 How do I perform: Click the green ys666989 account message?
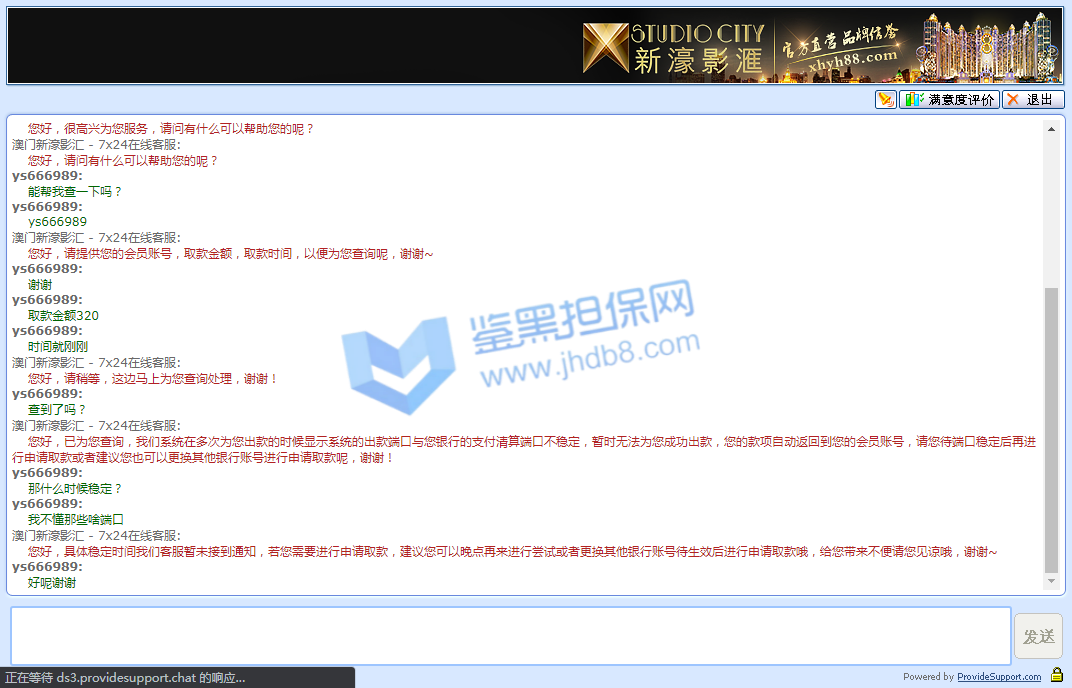[57, 222]
